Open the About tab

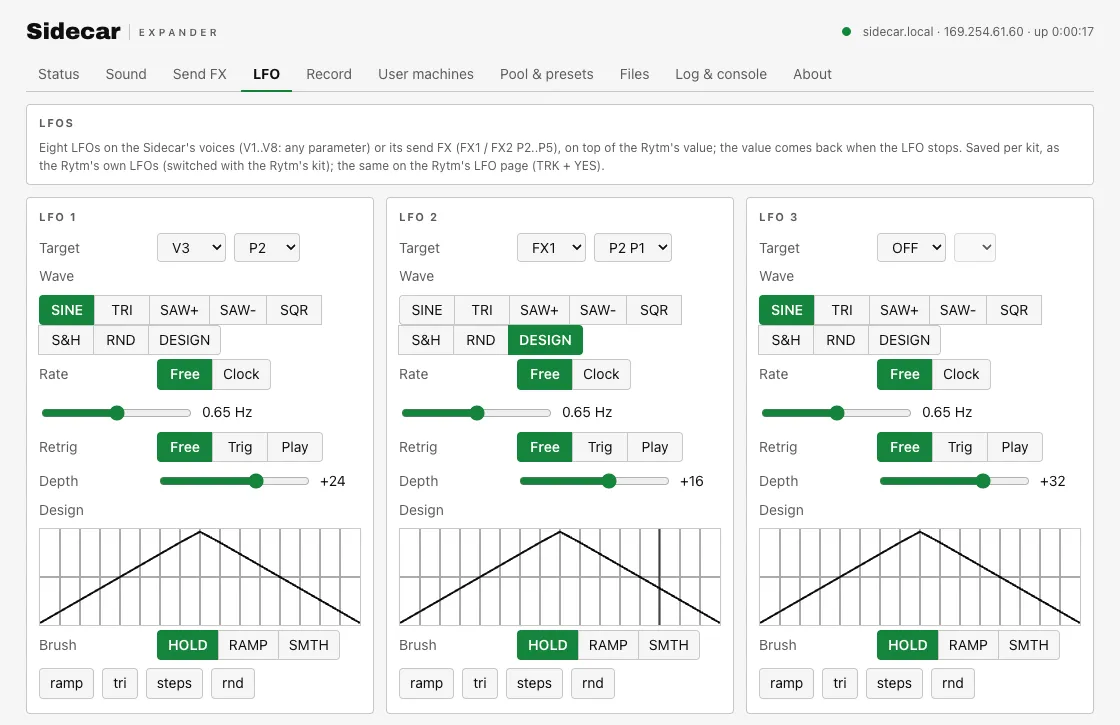[x=812, y=74]
